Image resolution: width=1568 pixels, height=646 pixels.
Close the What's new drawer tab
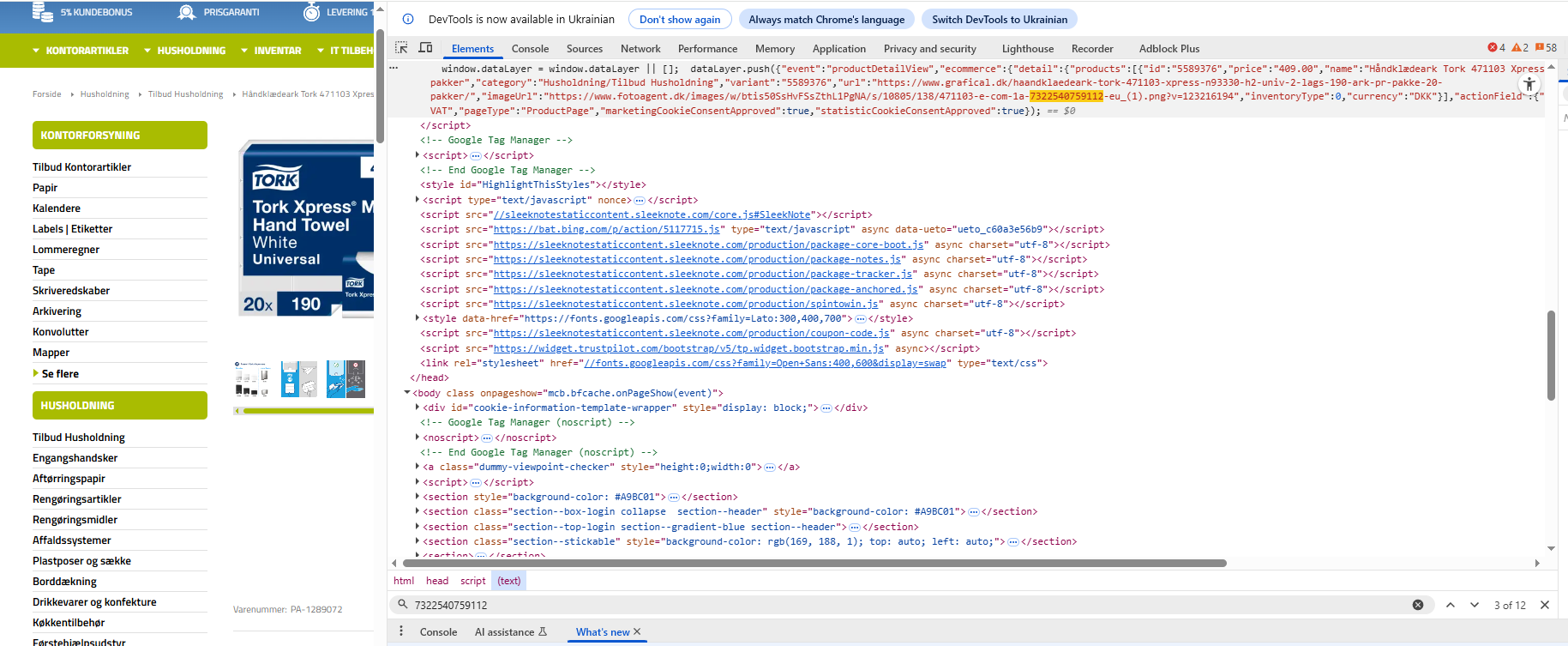pyautogui.click(x=637, y=632)
